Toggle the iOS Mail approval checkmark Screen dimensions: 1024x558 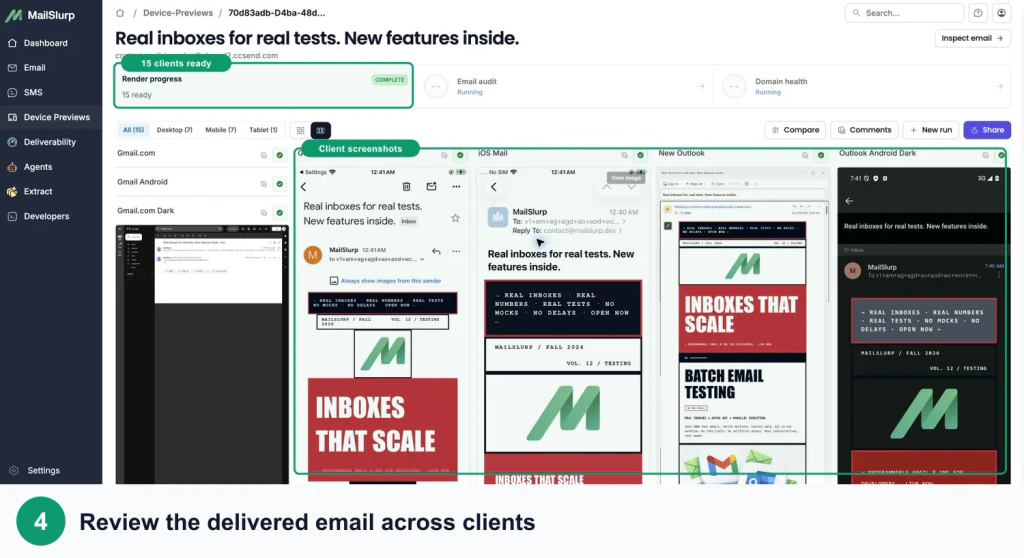(640, 156)
